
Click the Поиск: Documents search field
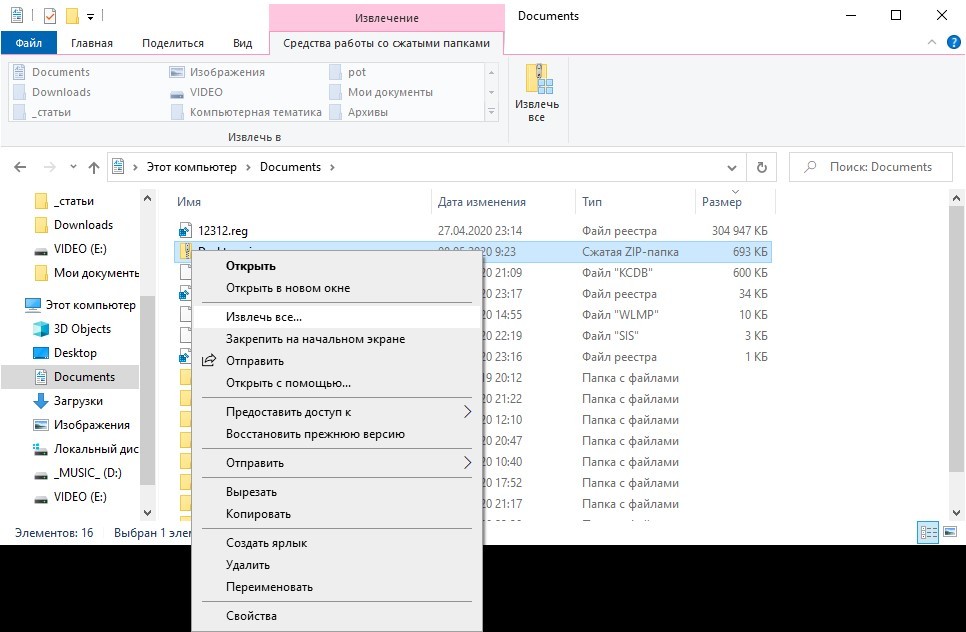click(x=871, y=167)
